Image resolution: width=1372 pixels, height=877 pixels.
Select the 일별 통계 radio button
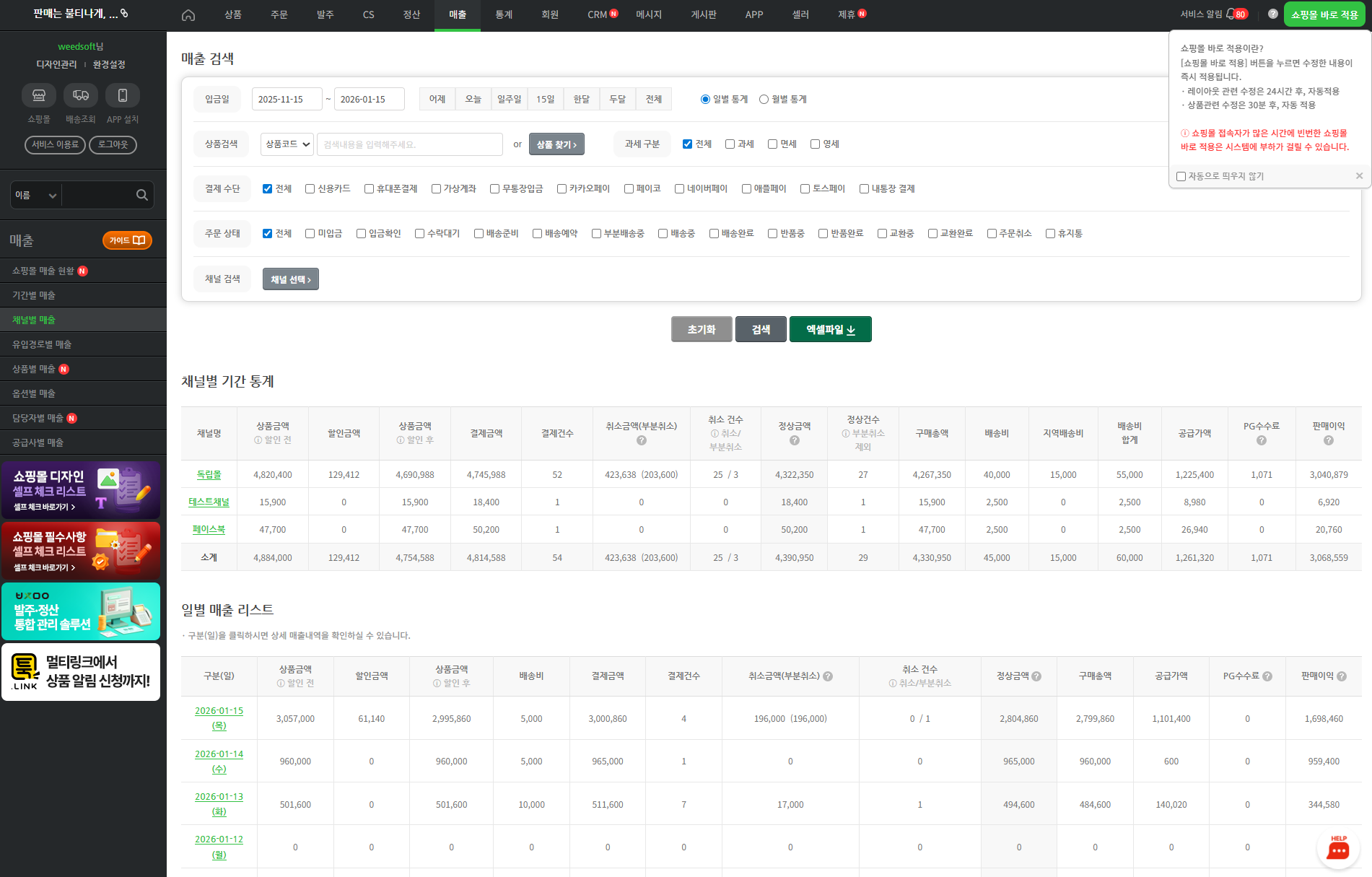click(705, 100)
